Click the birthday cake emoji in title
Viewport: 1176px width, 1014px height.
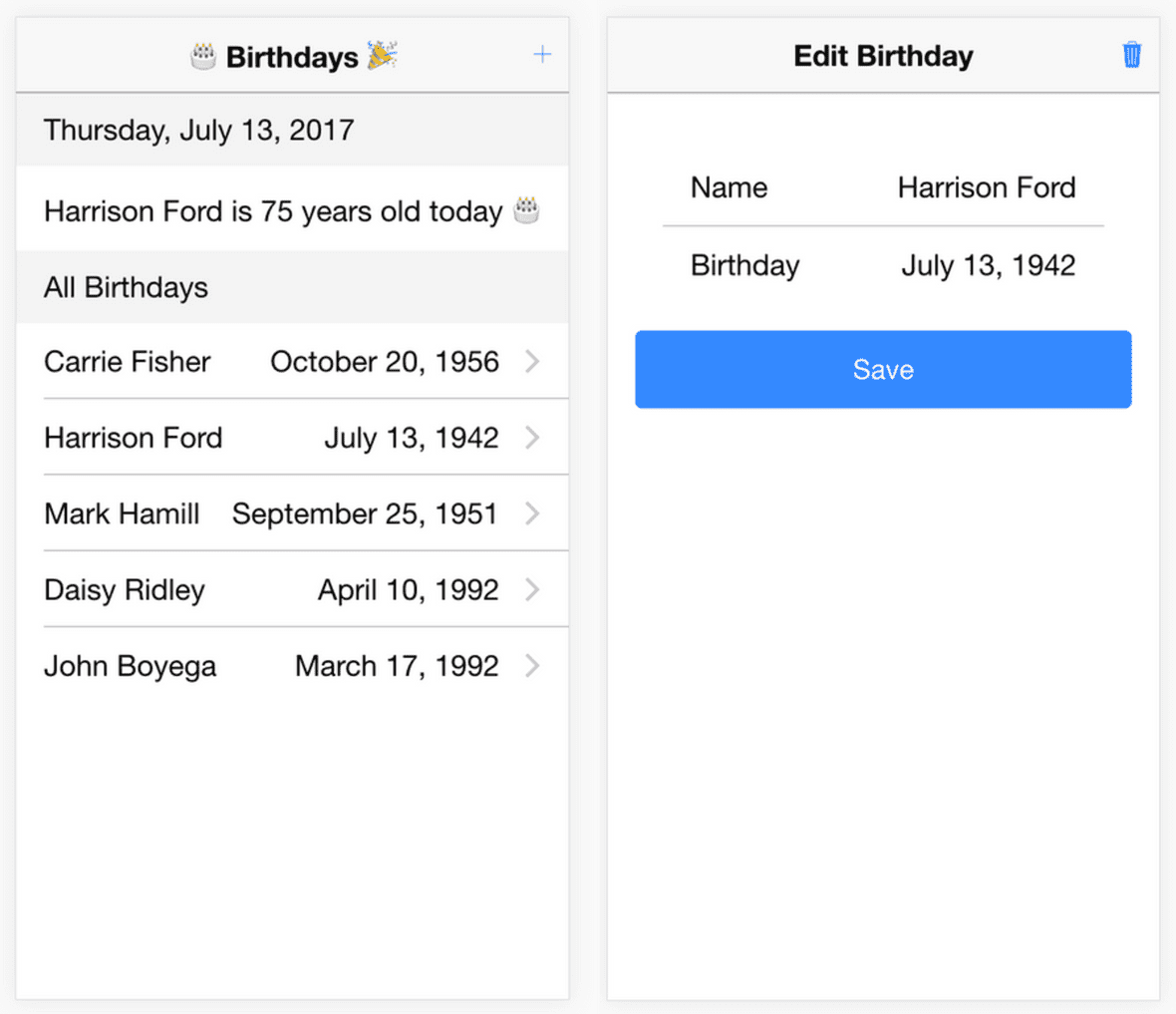click(x=203, y=56)
